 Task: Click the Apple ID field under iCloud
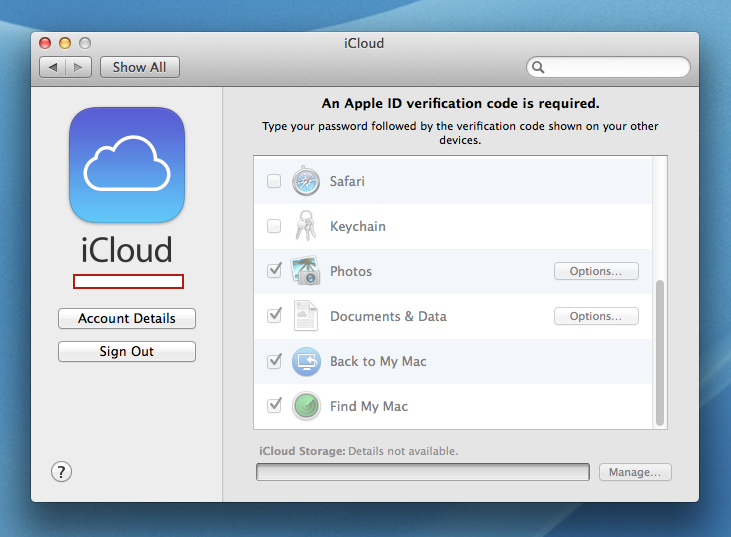(x=128, y=282)
